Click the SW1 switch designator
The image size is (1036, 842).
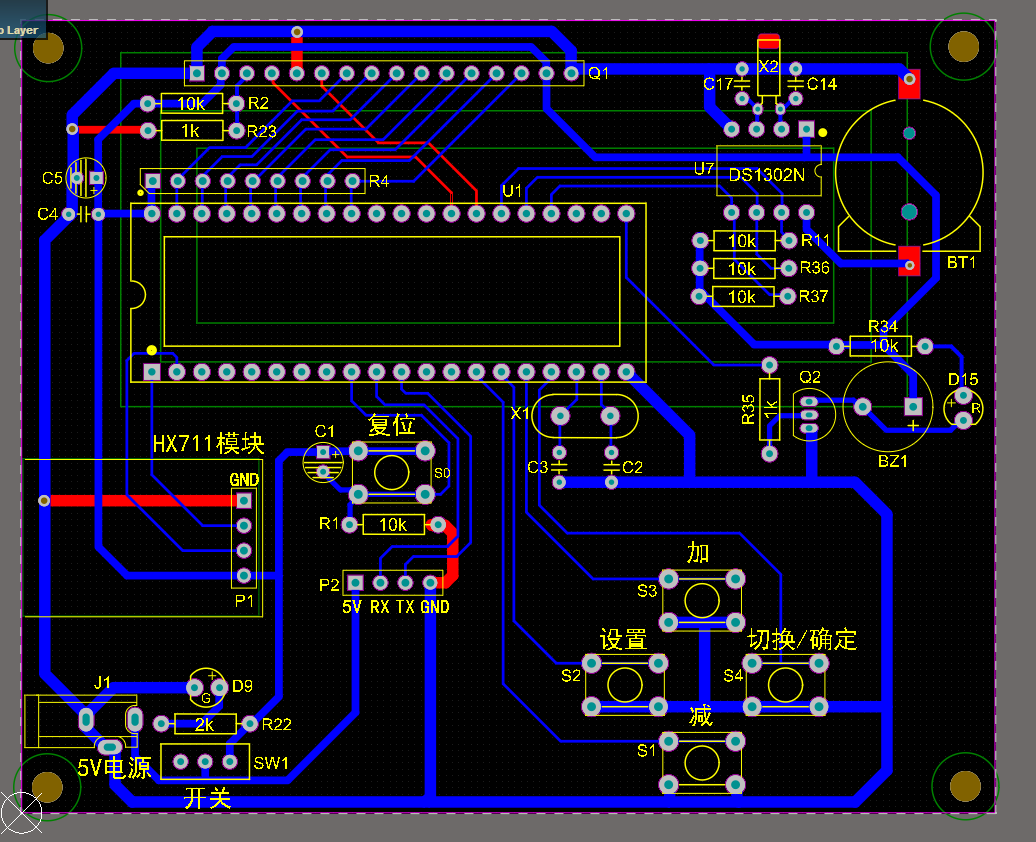pos(271,763)
